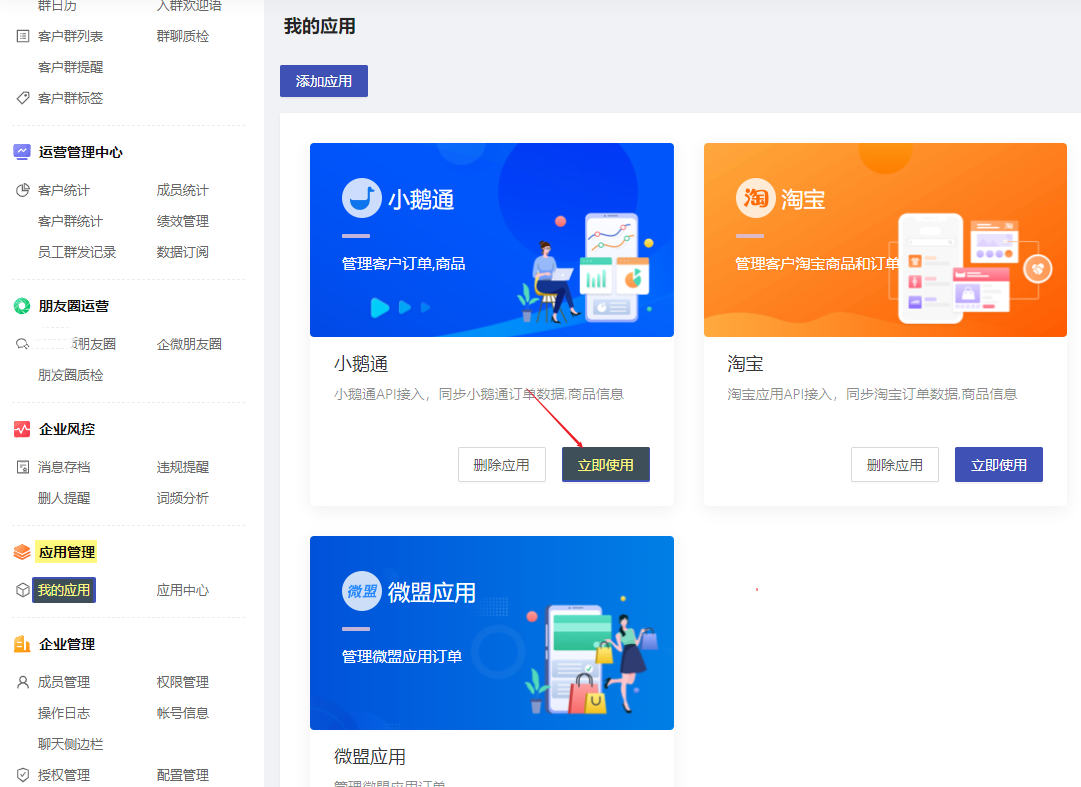Click the 我的应用 cube icon
The height and width of the screenshot is (787, 1081).
coord(23,590)
